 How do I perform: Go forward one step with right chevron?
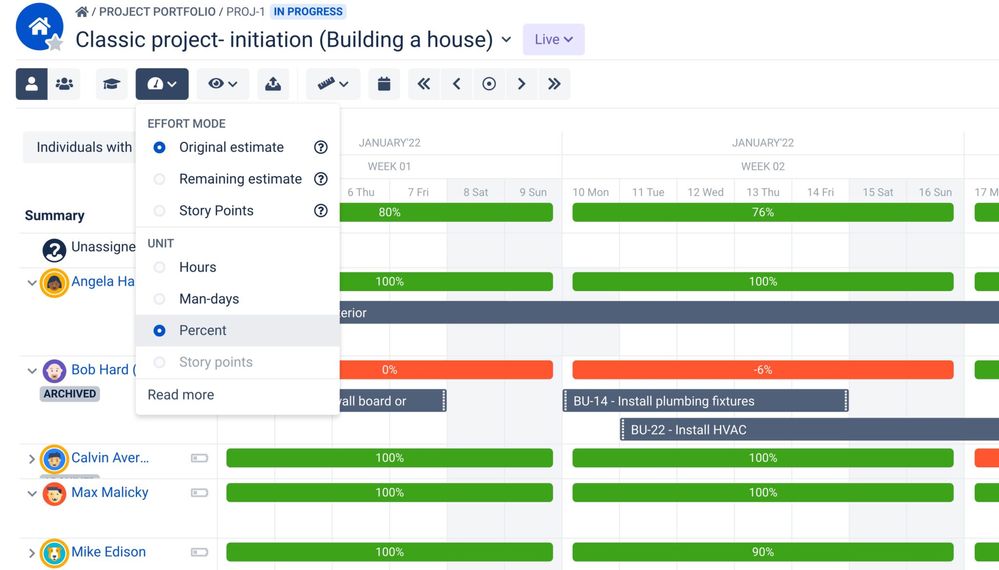[x=521, y=84]
